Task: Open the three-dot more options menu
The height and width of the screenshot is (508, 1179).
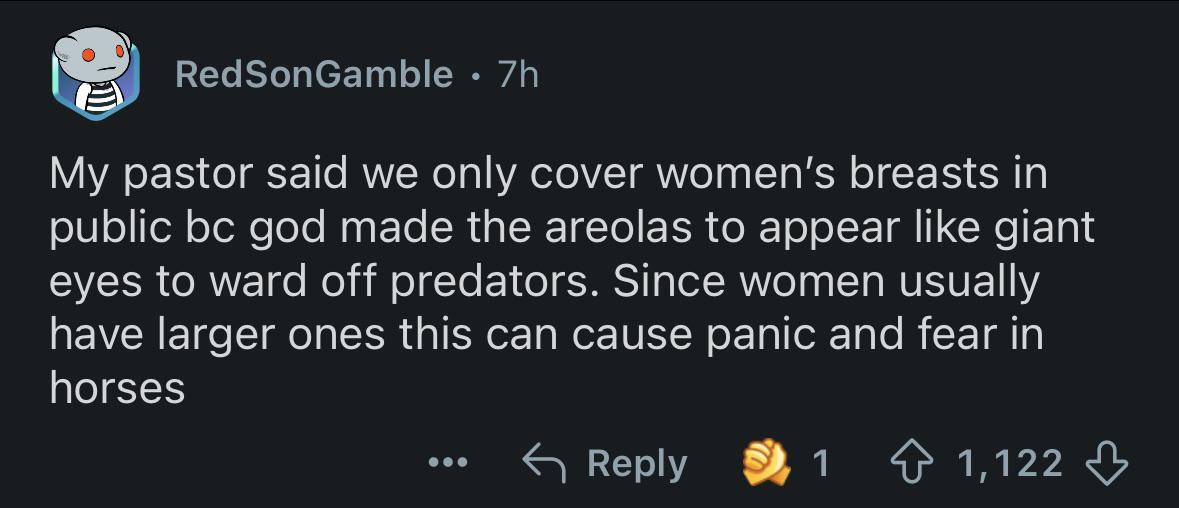Action: 445,464
